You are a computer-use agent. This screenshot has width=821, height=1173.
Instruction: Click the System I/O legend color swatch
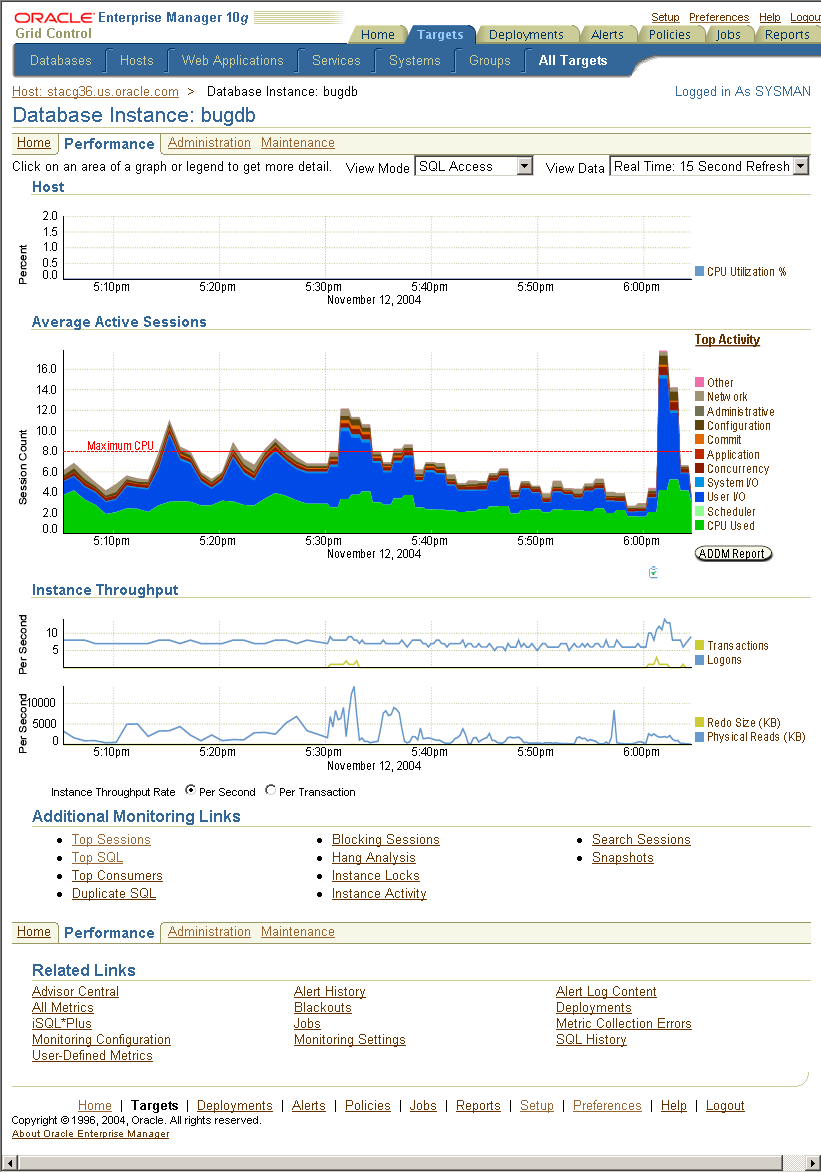[700, 483]
